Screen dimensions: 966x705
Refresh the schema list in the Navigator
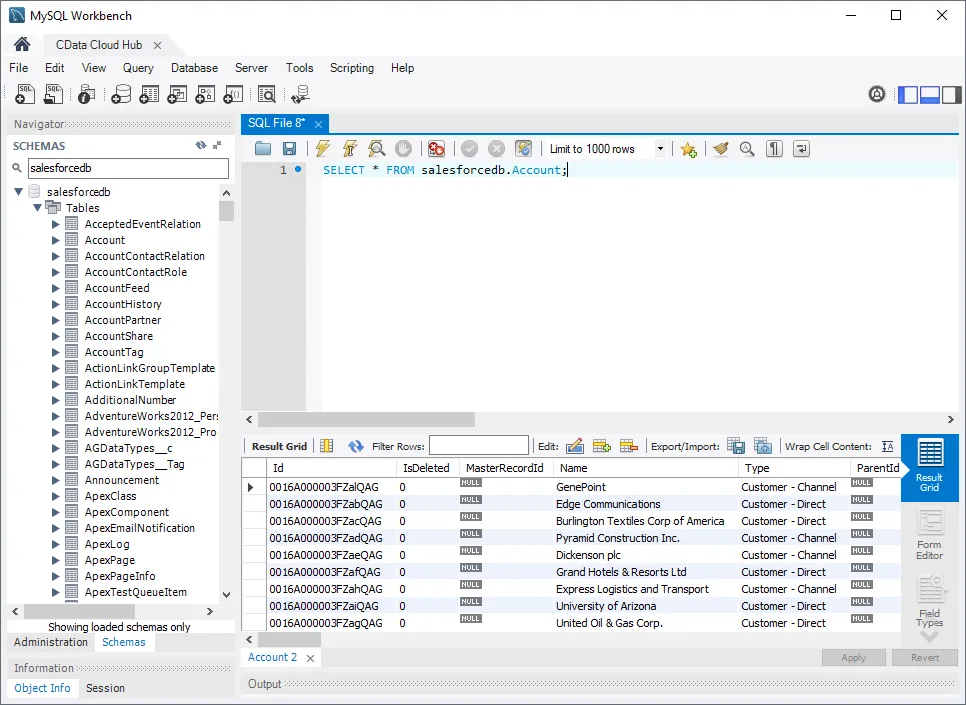(x=200, y=144)
